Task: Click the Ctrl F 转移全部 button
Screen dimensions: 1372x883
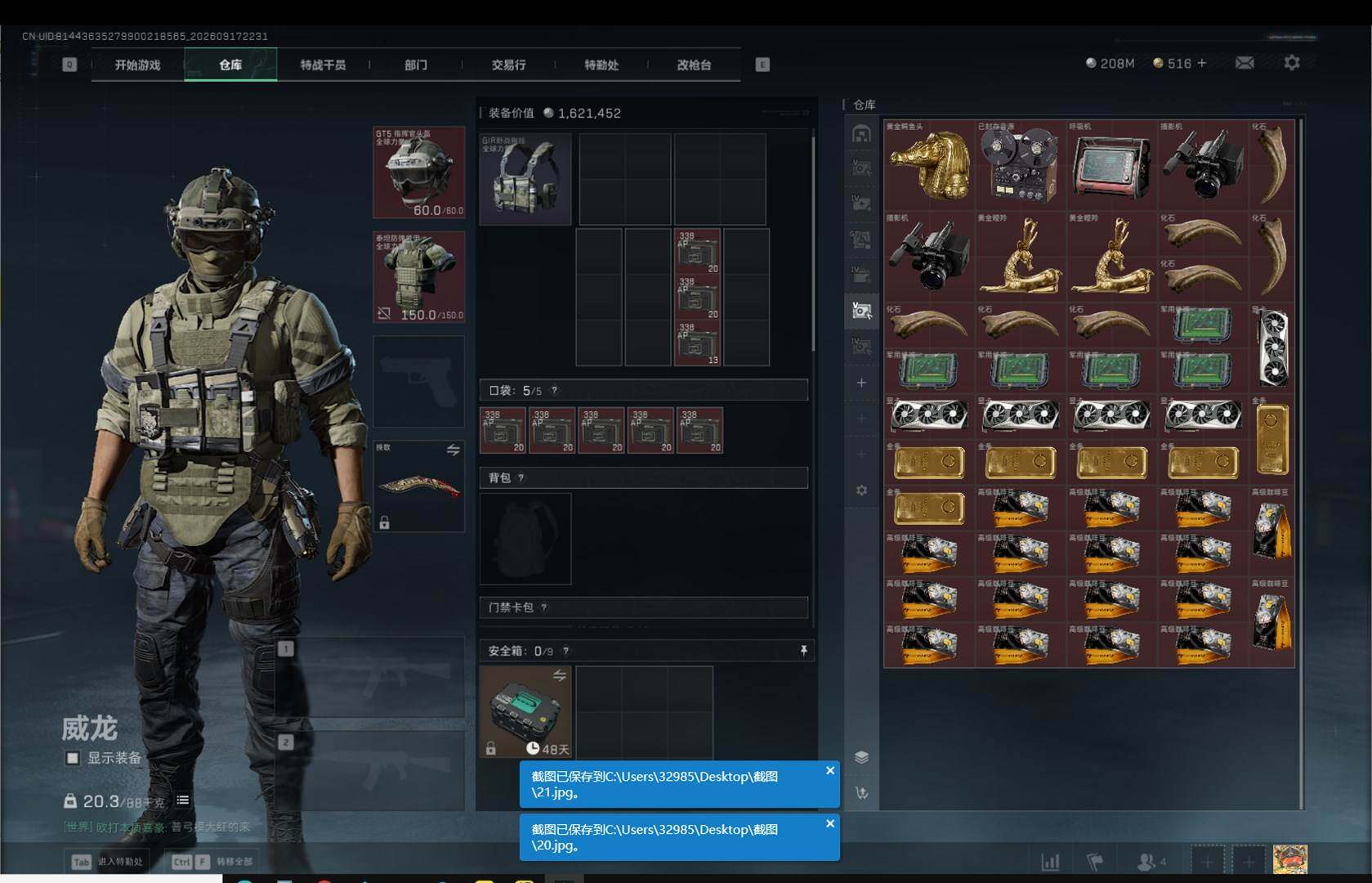Action: pos(212,862)
